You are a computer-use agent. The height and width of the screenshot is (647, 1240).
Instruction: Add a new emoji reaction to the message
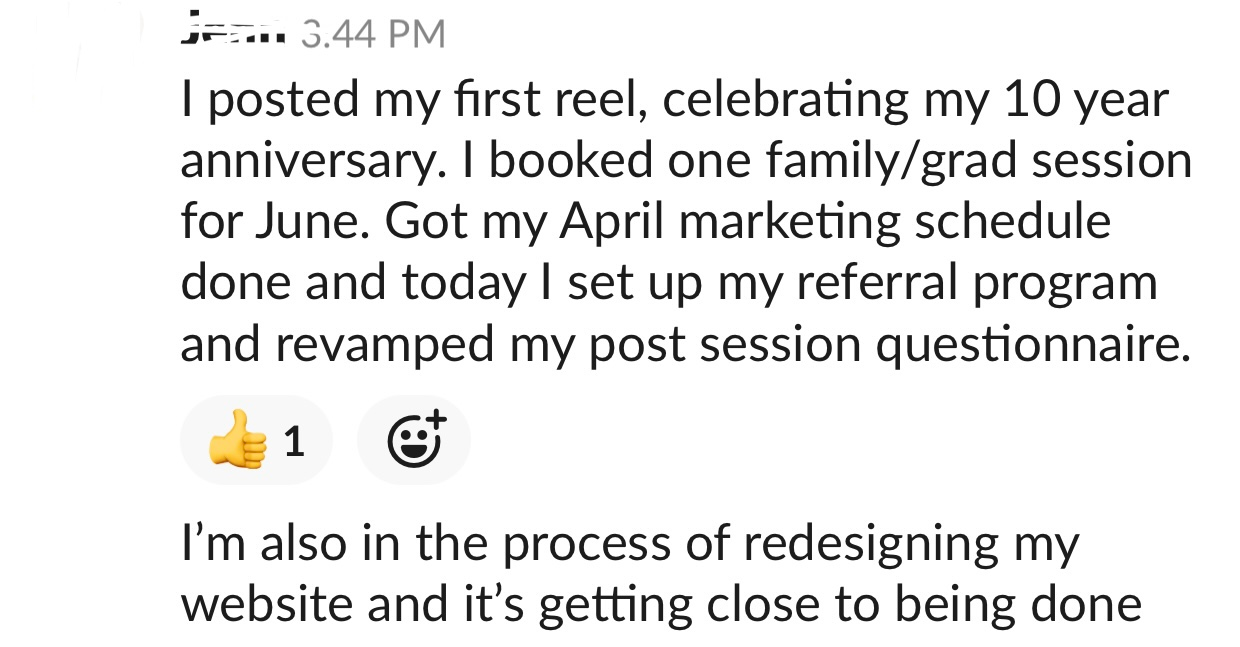[x=413, y=441]
